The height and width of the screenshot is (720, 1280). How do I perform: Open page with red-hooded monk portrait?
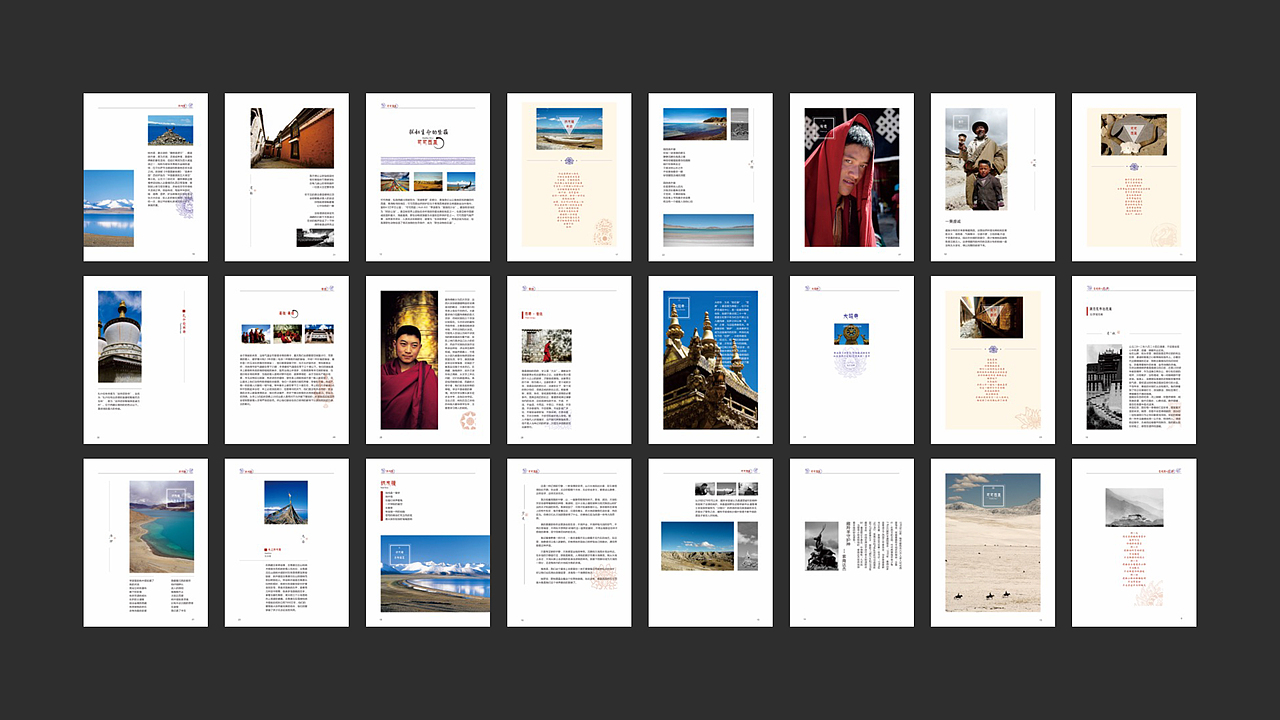[852, 178]
